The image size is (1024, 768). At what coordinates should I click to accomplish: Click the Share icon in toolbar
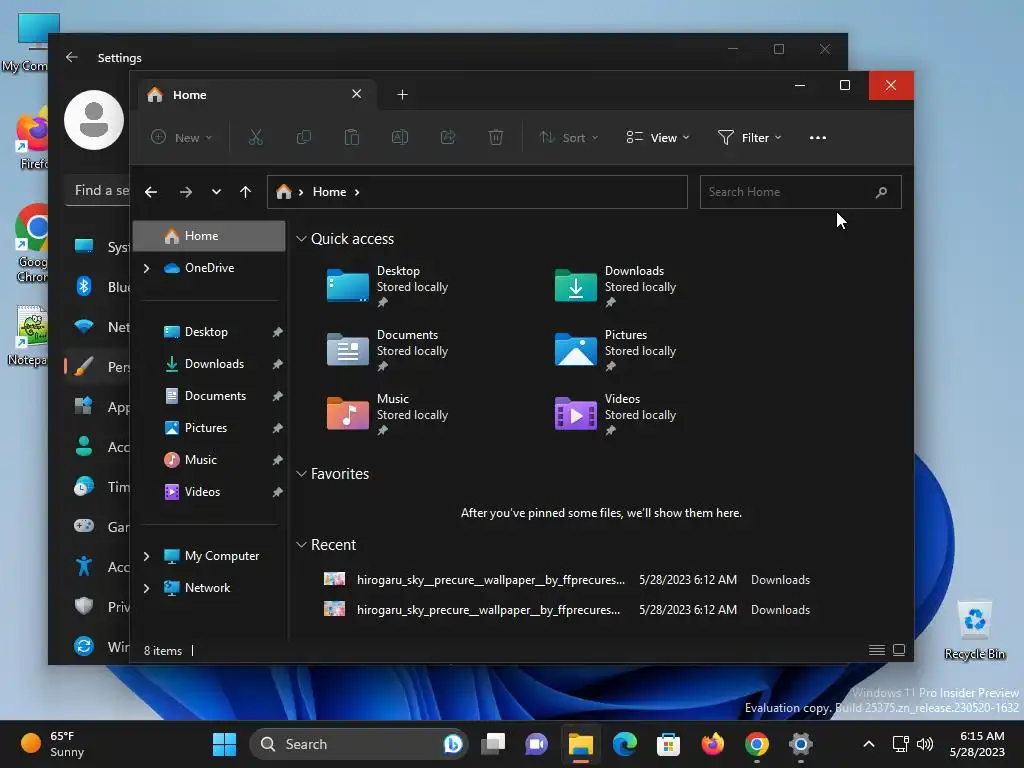pos(448,137)
